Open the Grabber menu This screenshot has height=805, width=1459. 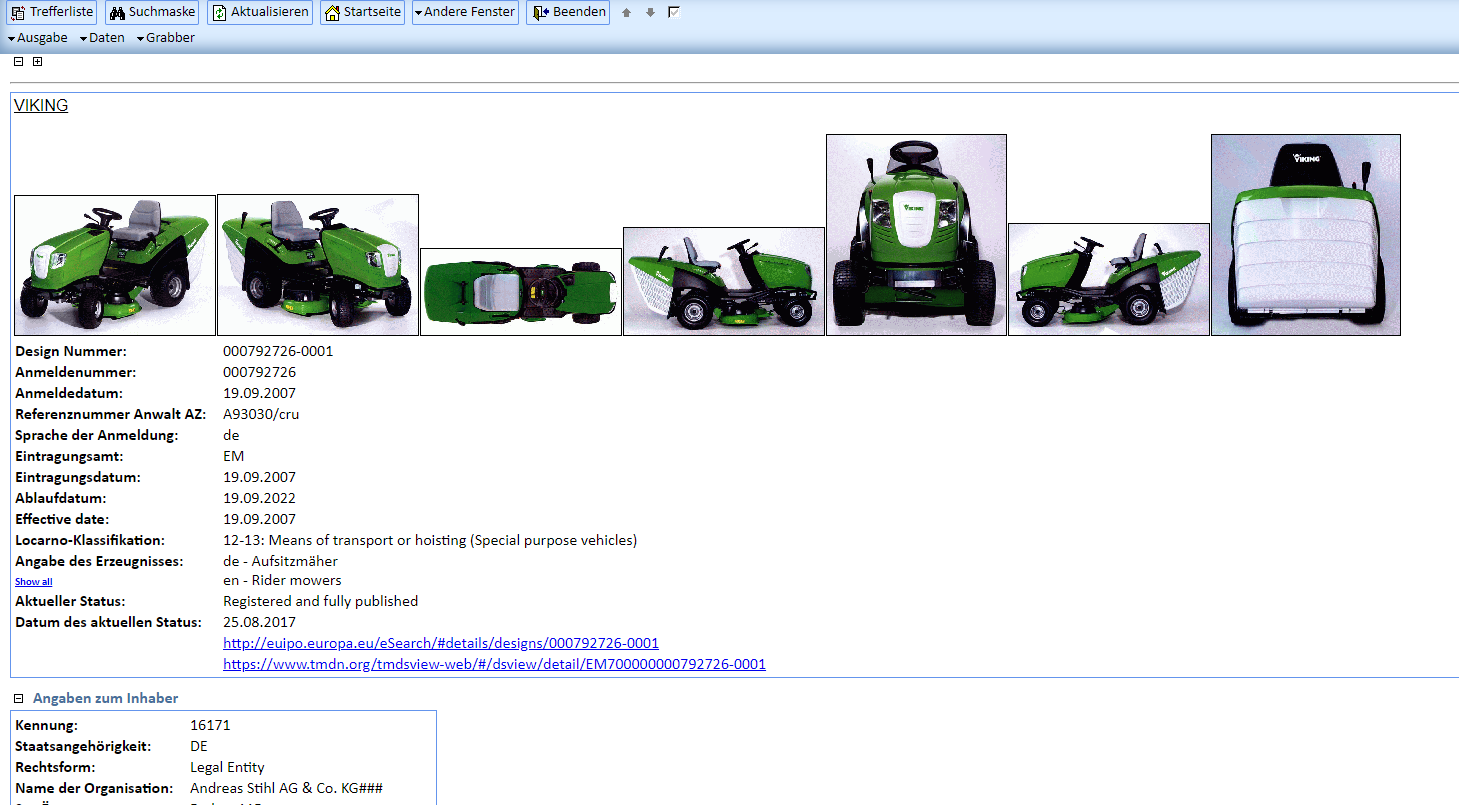click(x=166, y=38)
